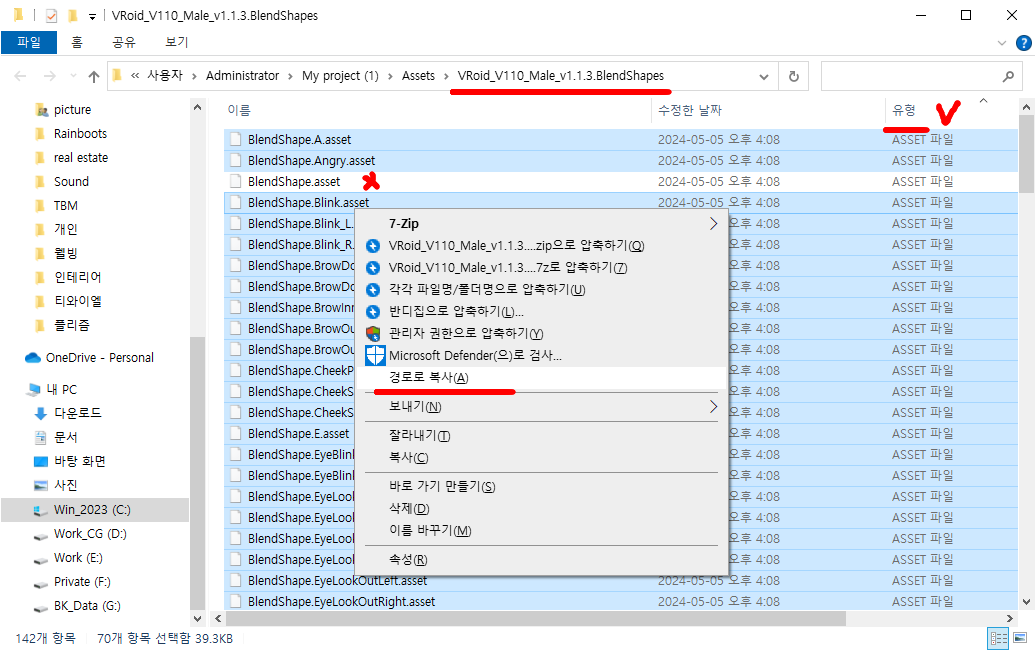Expand the 보내기 submenu
Image resolution: width=1036 pixels, height=651 pixels.
[x=542, y=406]
